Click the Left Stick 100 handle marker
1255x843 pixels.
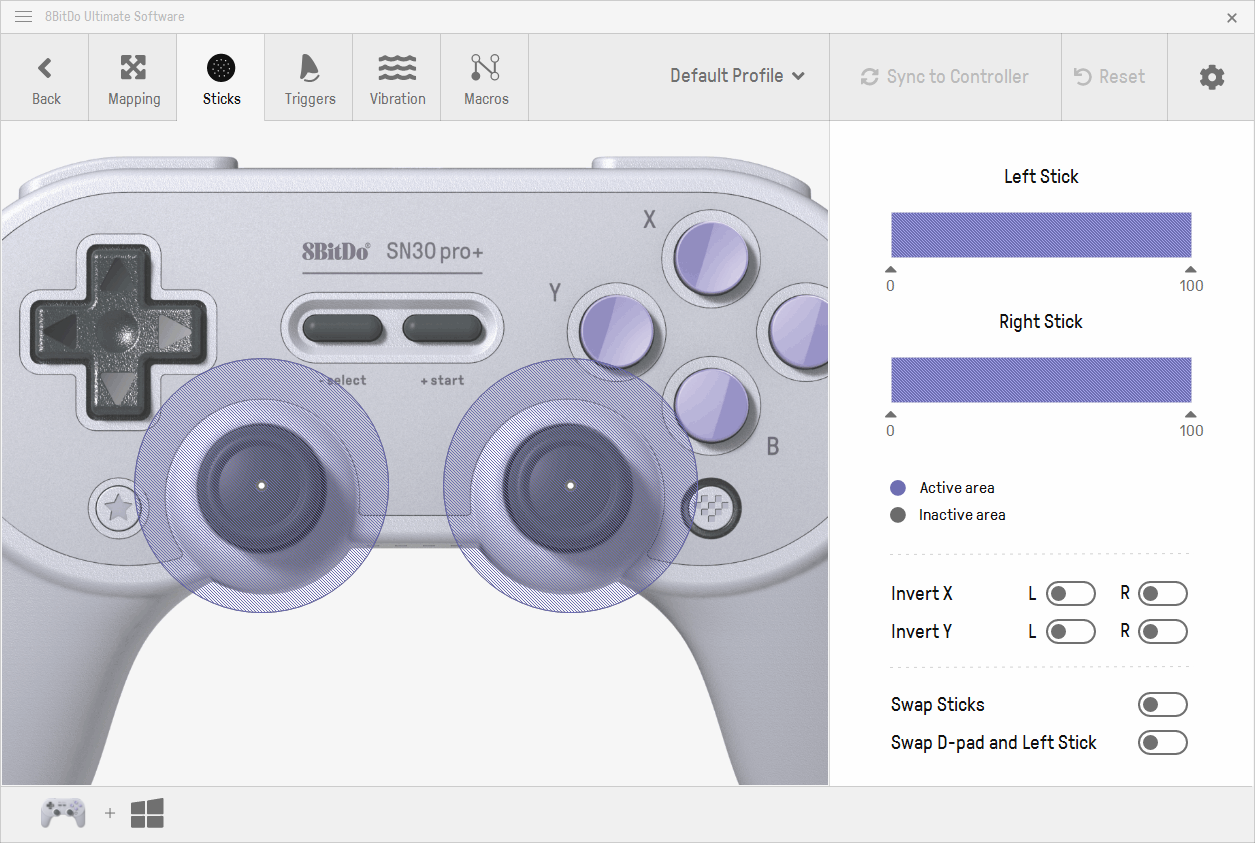pyautogui.click(x=1190, y=269)
